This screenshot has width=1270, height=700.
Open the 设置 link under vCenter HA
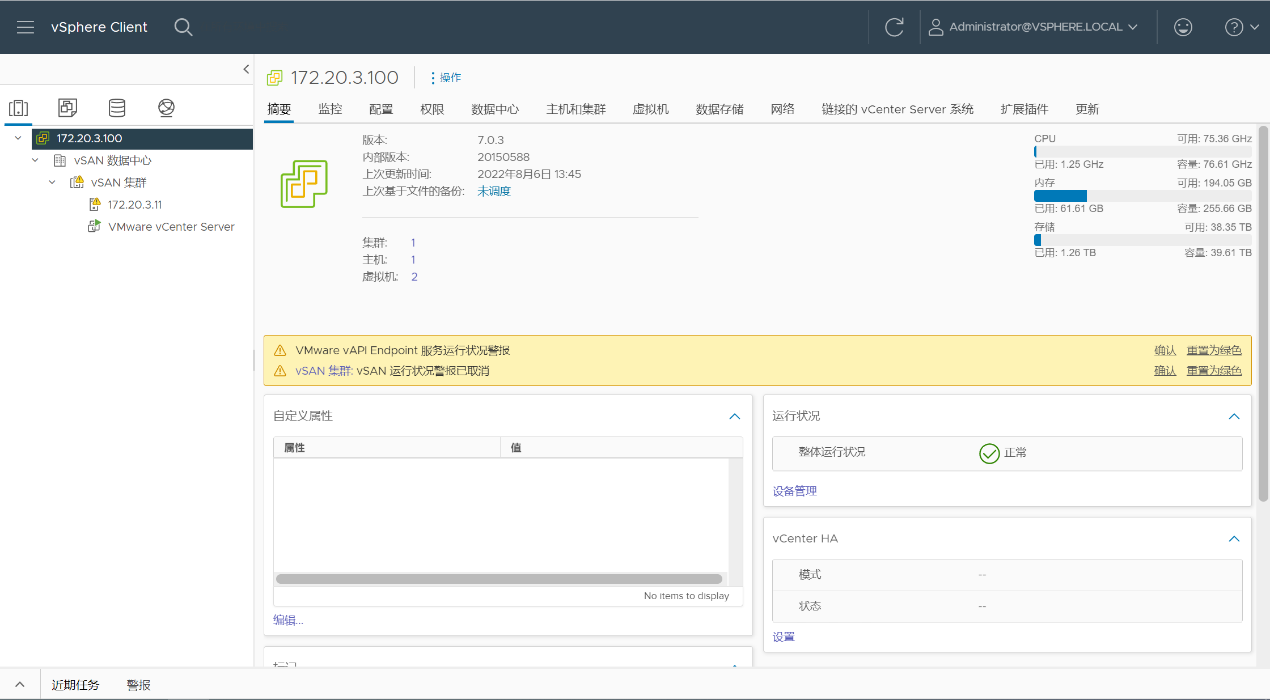point(784,637)
